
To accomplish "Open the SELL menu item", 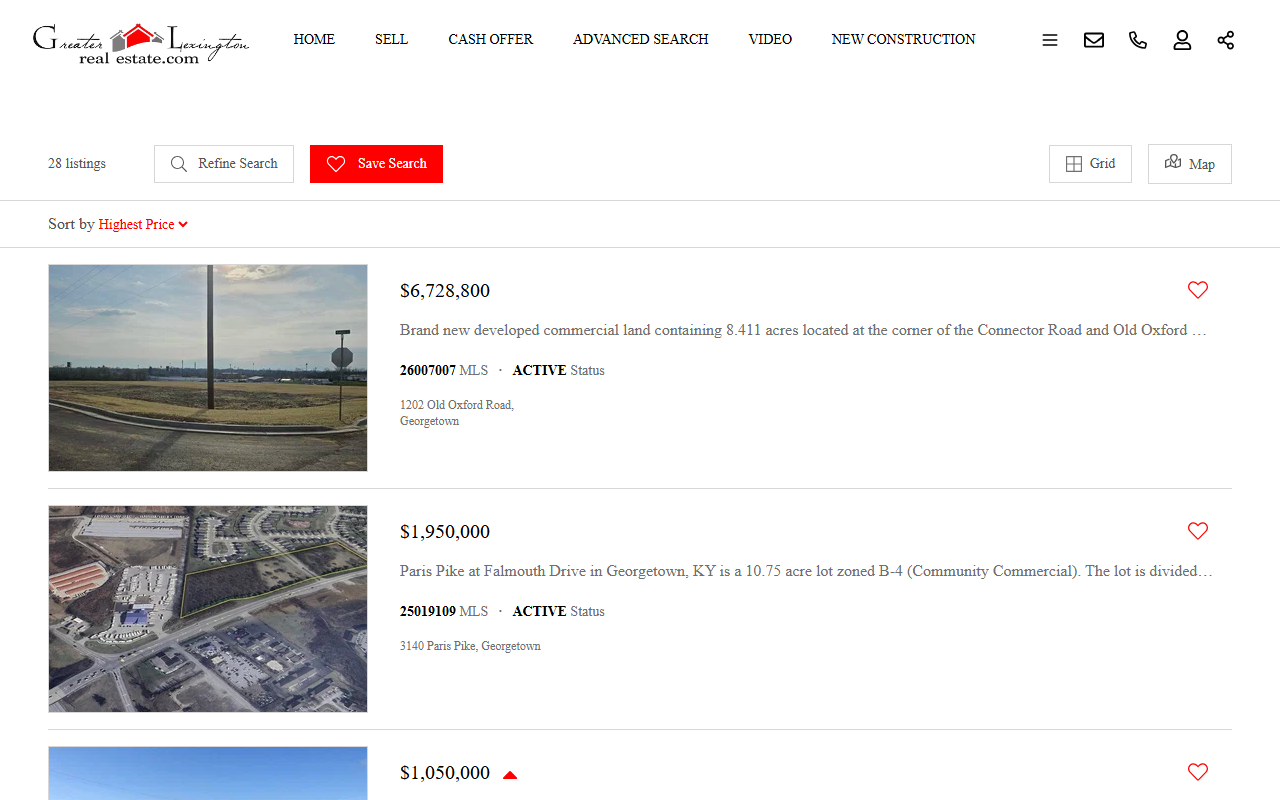I will pyautogui.click(x=391, y=39).
